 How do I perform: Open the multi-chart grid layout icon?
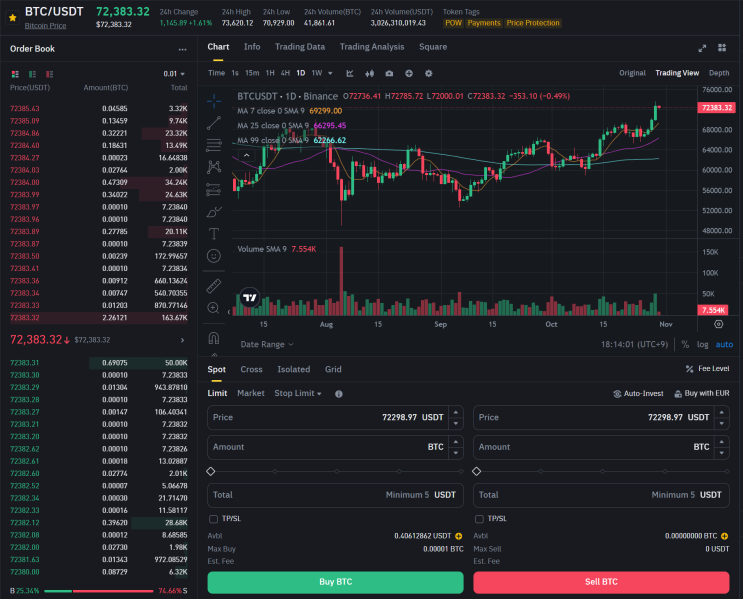[x=722, y=47]
